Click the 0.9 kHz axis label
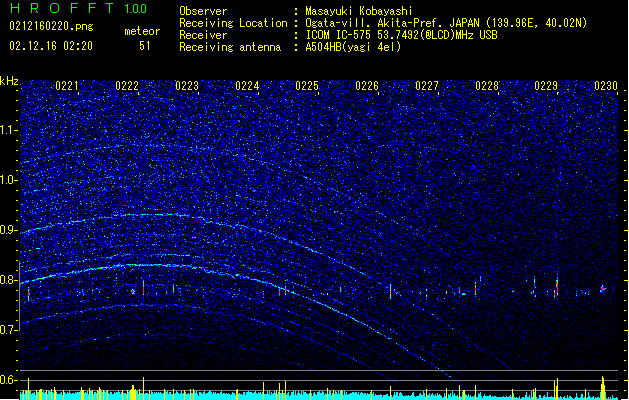This screenshot has width=629, height=400. (9, 230)
